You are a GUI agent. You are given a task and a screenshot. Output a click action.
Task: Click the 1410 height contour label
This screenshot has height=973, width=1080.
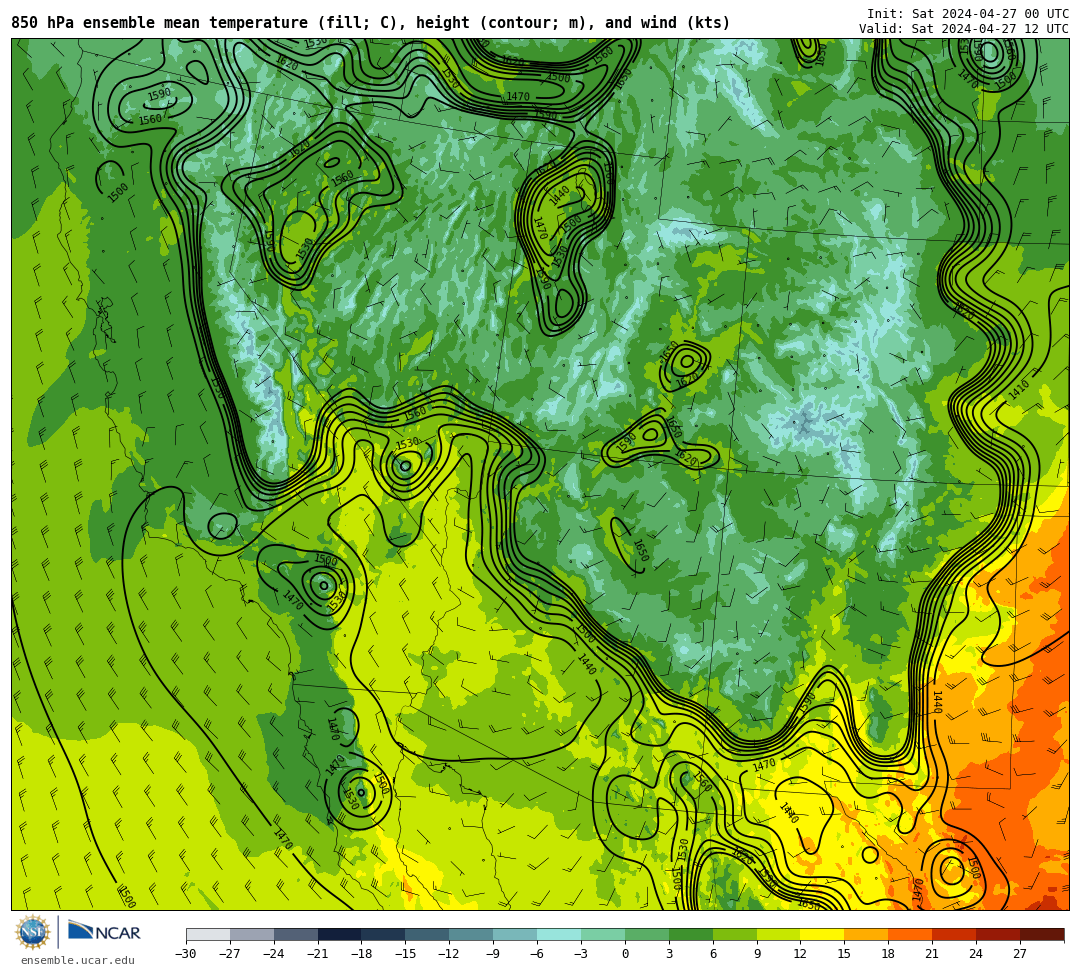pos(1019,389)
